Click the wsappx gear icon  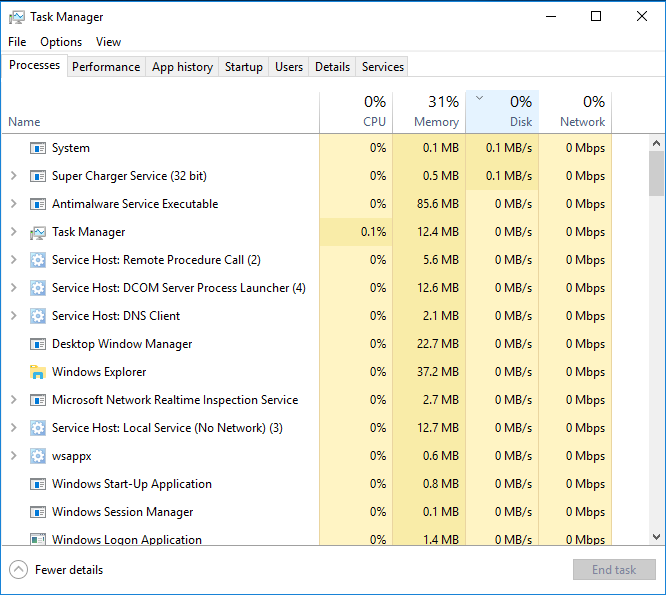point(38,456)
